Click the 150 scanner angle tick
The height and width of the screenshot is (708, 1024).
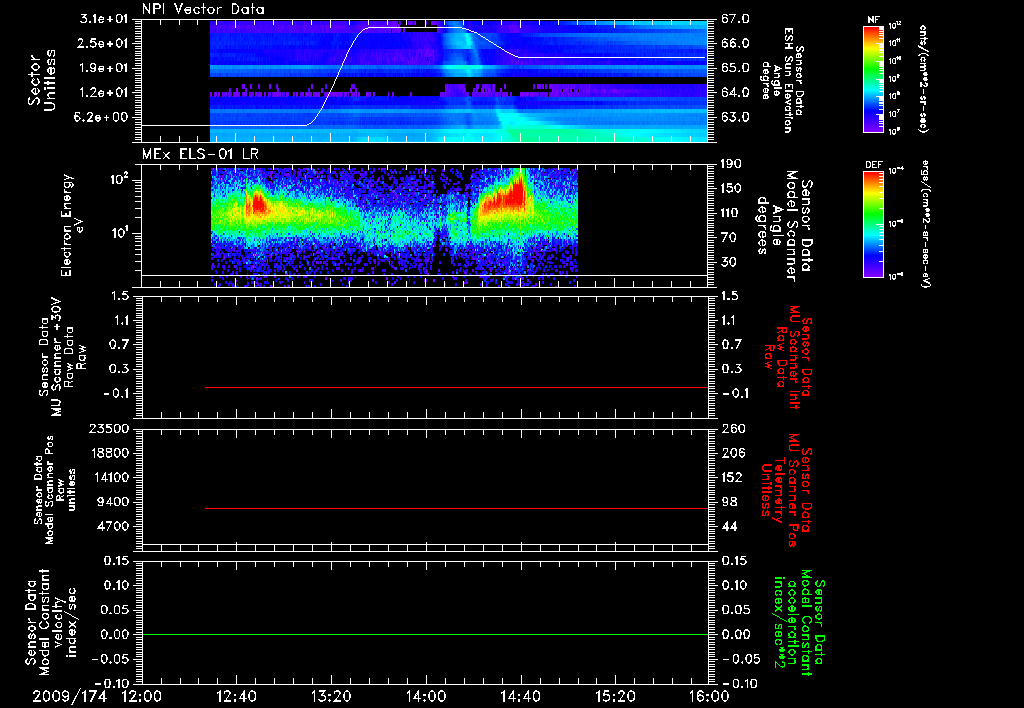click(x=731, y=189)
